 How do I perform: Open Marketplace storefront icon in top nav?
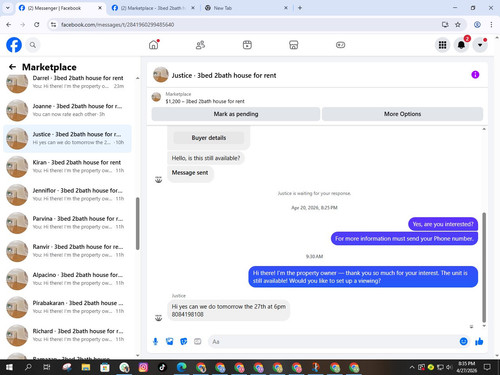(x=294, y=45)
